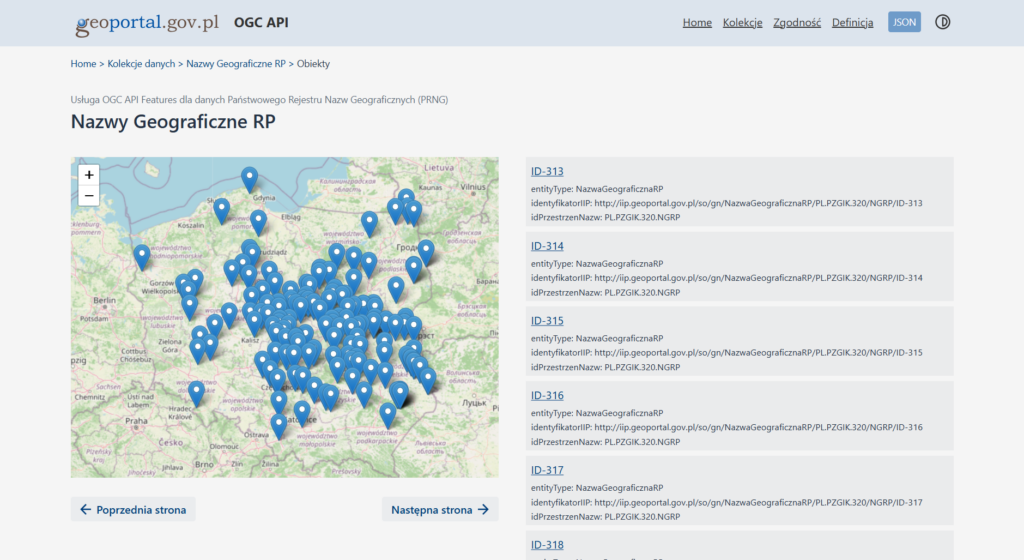Click the map marker near Gdynia
The image size is (1024, 560).
click(x=249, y=179)
